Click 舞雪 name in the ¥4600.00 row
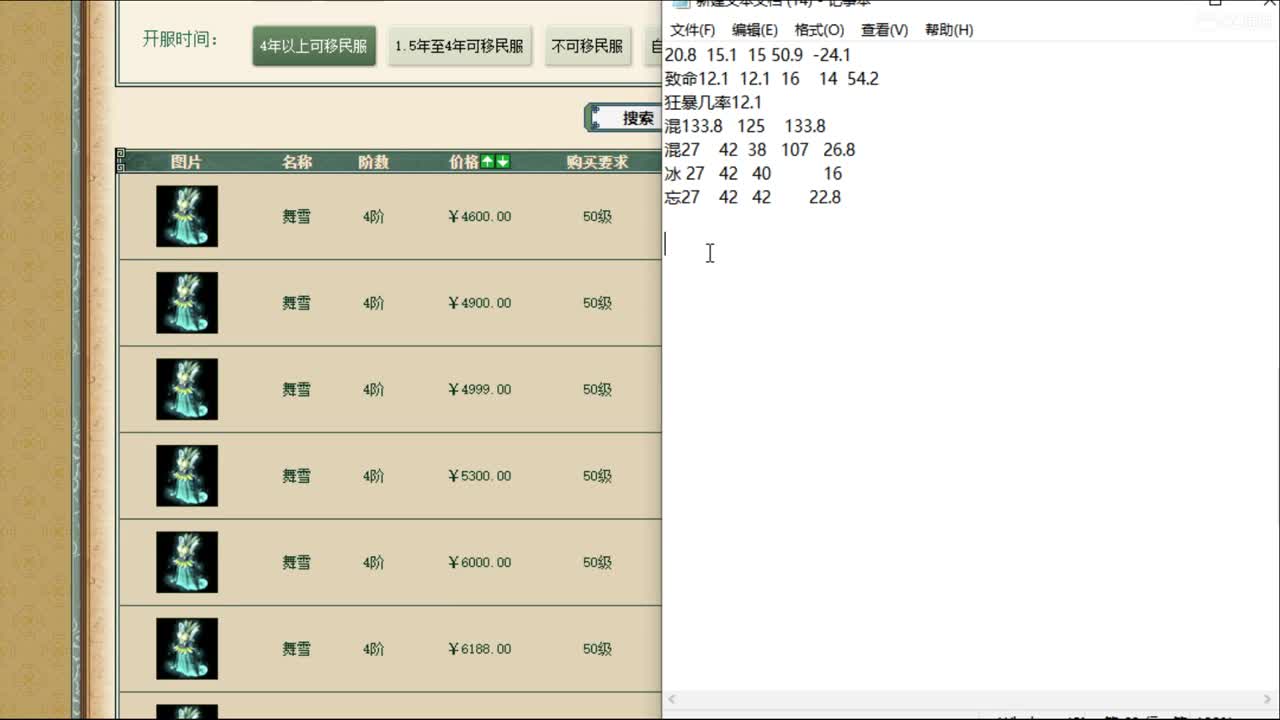The width and height of the screenshot is (1280, 720). [297, 216]
